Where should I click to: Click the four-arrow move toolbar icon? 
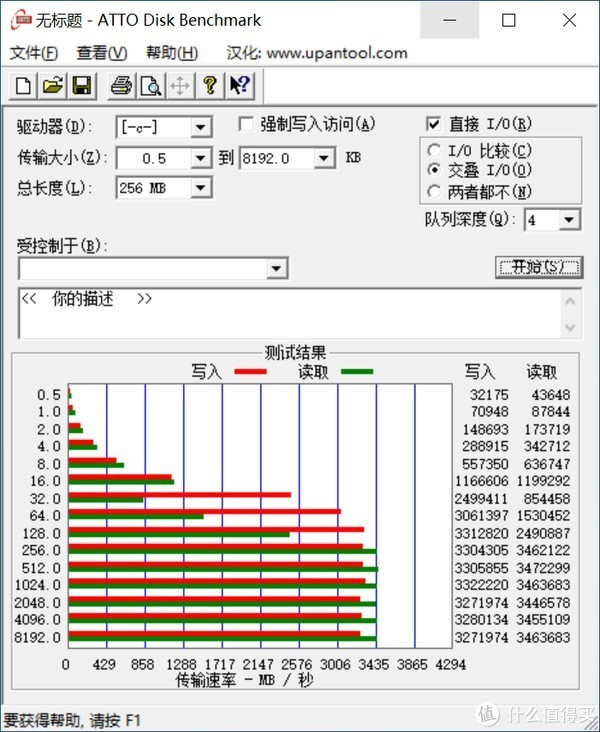(180, 86)
